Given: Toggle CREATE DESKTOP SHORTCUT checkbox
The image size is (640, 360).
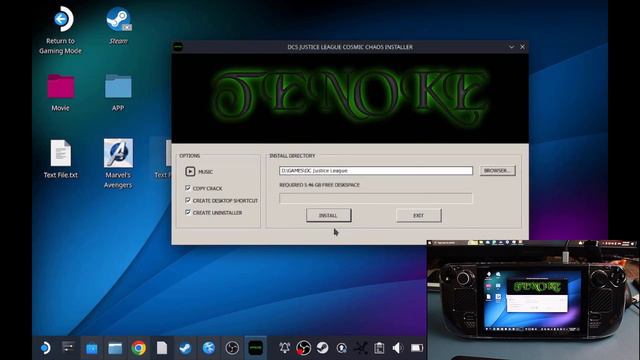Looking at the screenshot, I should click(188, 200).
